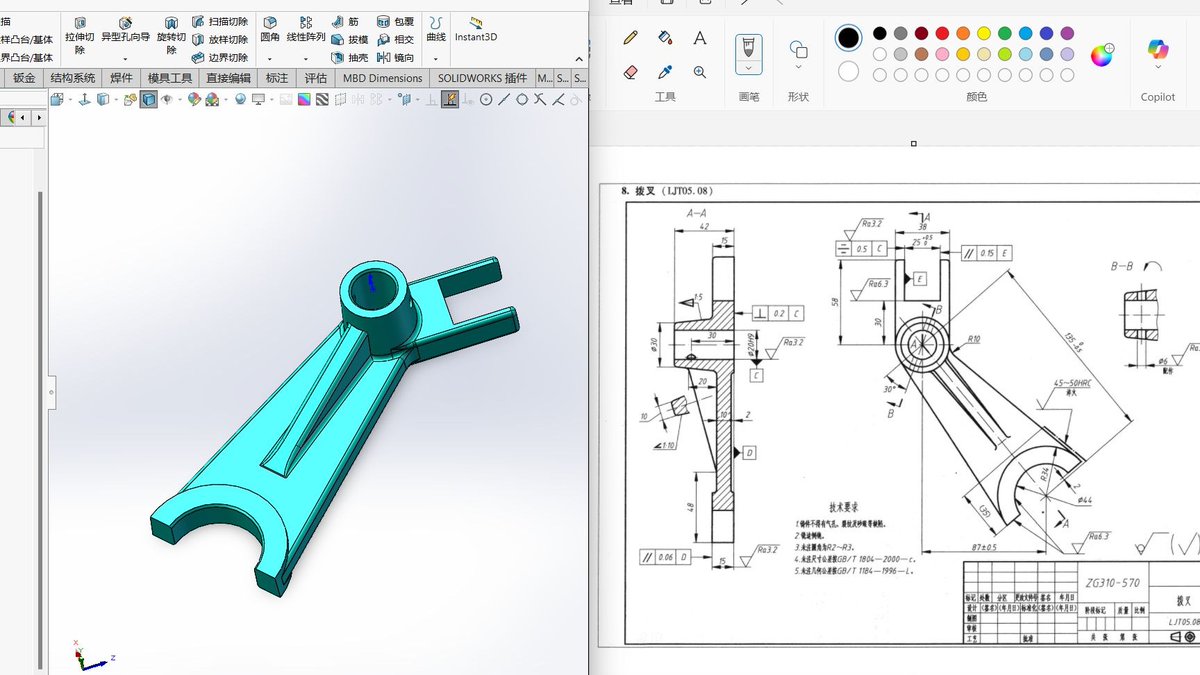The image size is (1200, 675).
Task: Click the 镜向 mirror feature tool
Action: pos(395,57)
